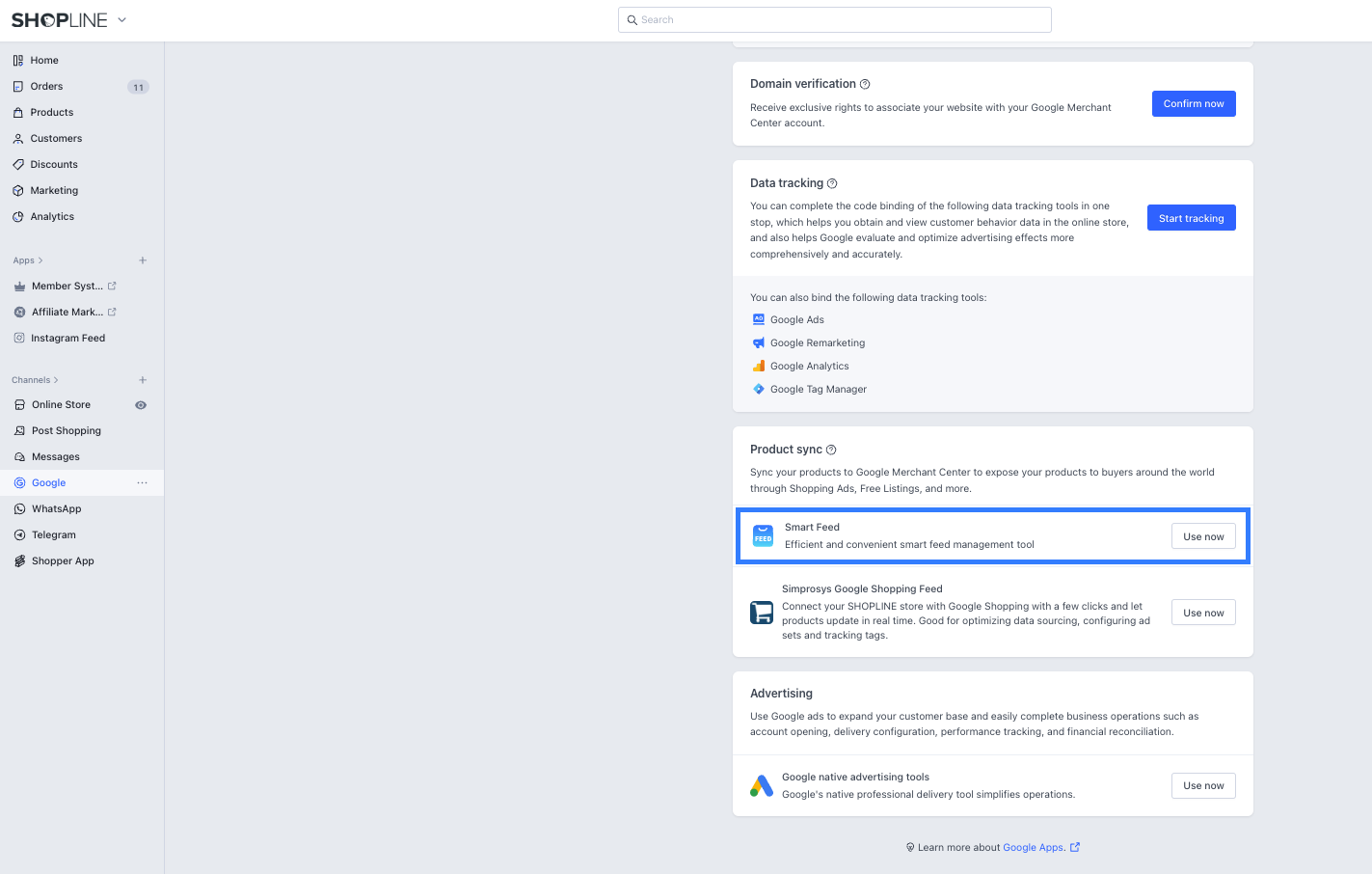Click the Google Ads native tools logo
This screenshot has height=874, width=1372.
click(762, 785)
